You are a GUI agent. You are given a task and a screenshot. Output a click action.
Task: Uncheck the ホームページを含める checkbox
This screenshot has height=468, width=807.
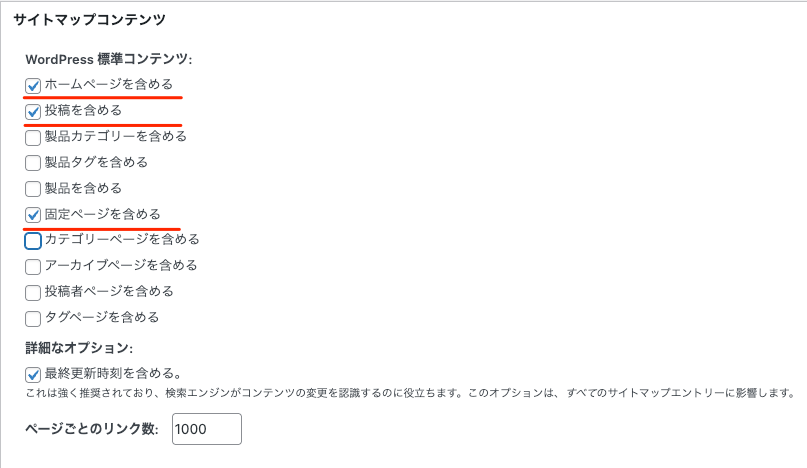(33, 85)
